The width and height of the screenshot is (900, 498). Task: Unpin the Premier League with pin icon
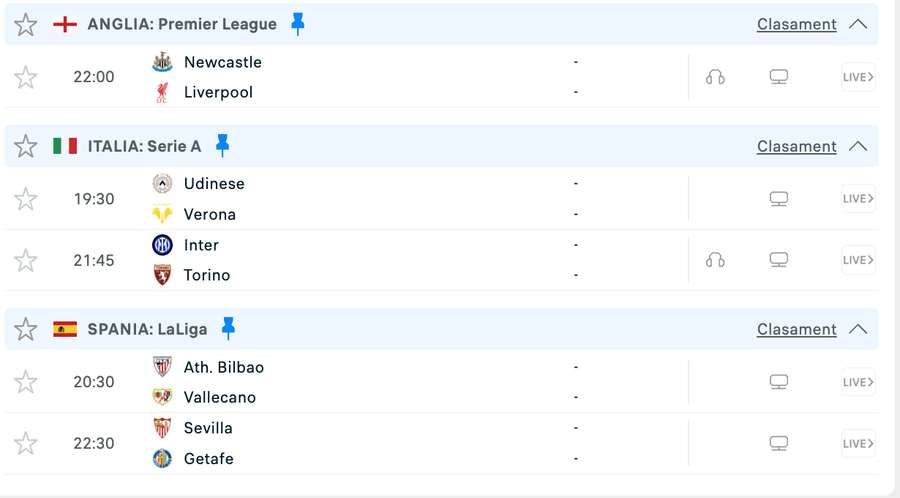297,24
